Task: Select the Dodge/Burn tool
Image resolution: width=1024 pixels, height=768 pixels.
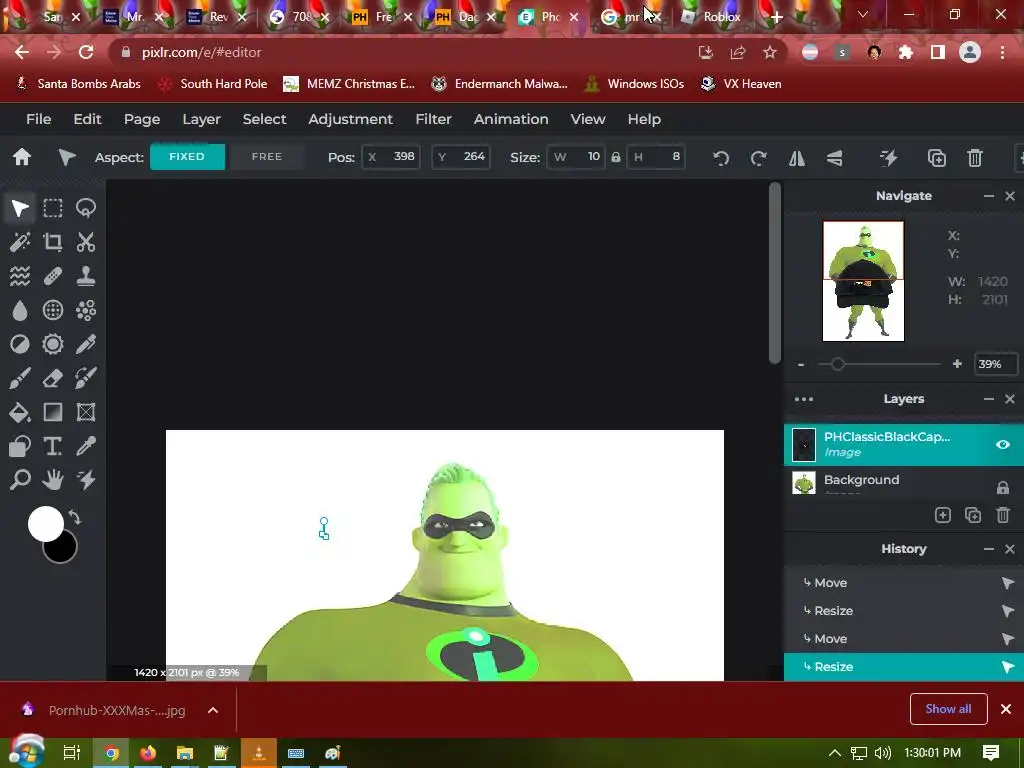Action: (20, 344)
